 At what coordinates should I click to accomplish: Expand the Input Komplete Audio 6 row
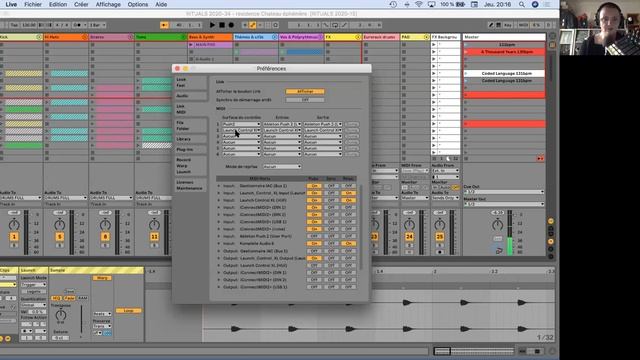point(219,243)
